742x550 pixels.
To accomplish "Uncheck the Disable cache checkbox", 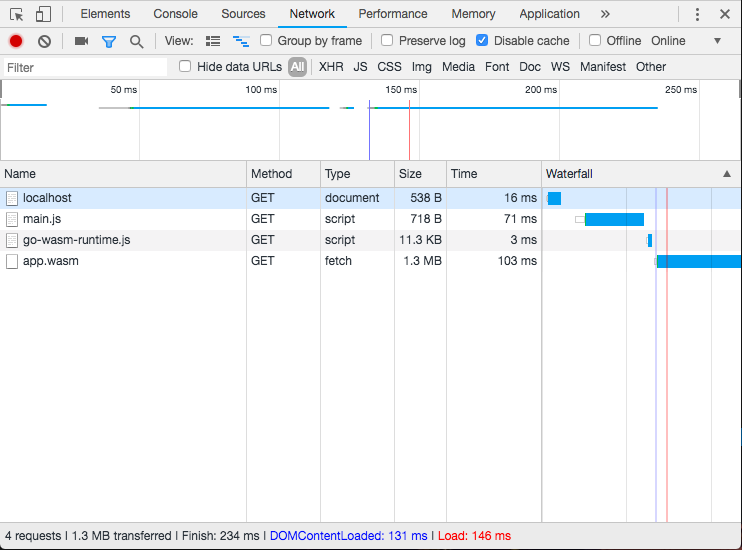I will pos(482,41).
